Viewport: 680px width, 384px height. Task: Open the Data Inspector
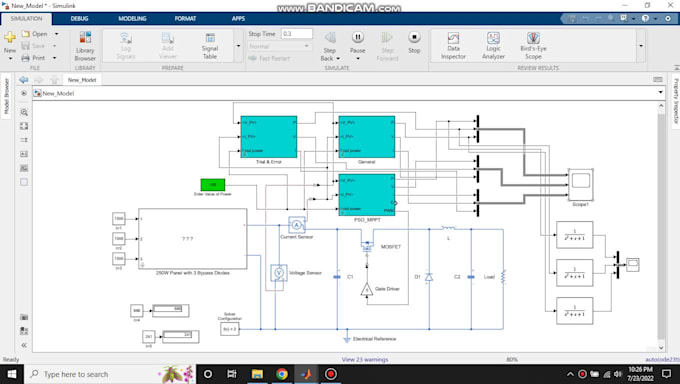453,46
